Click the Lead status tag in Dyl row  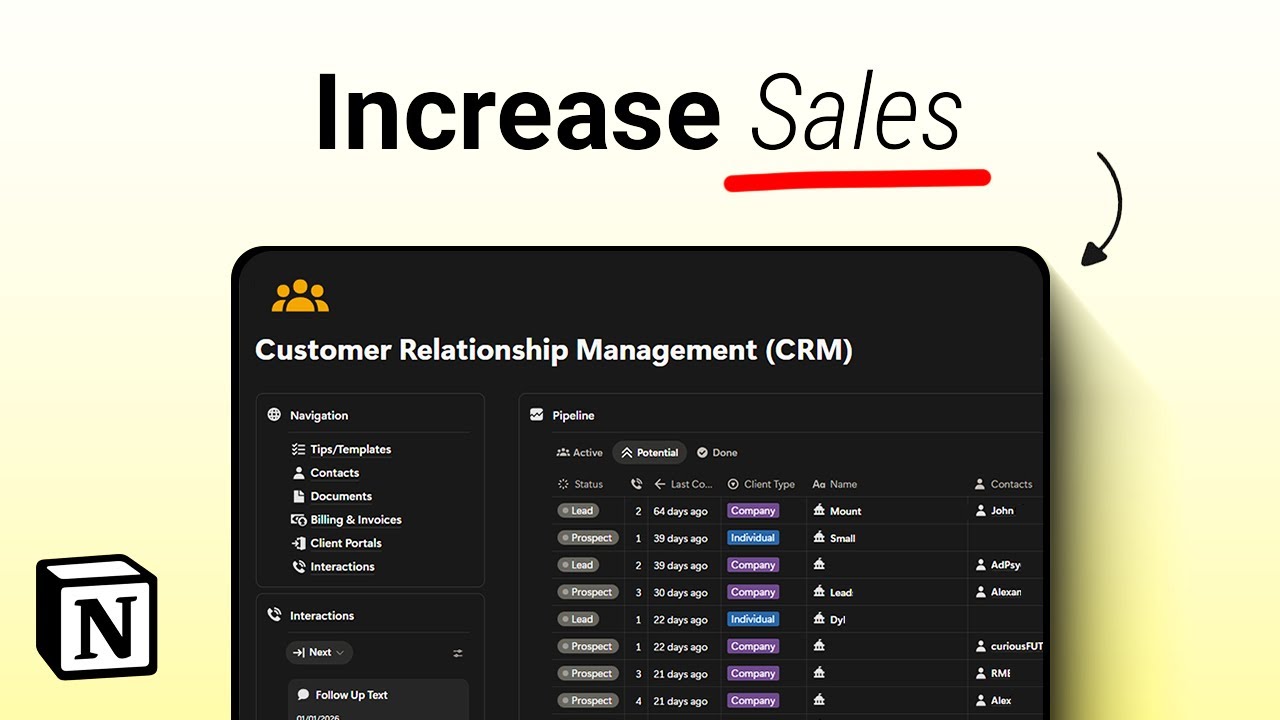click(578, 619)
